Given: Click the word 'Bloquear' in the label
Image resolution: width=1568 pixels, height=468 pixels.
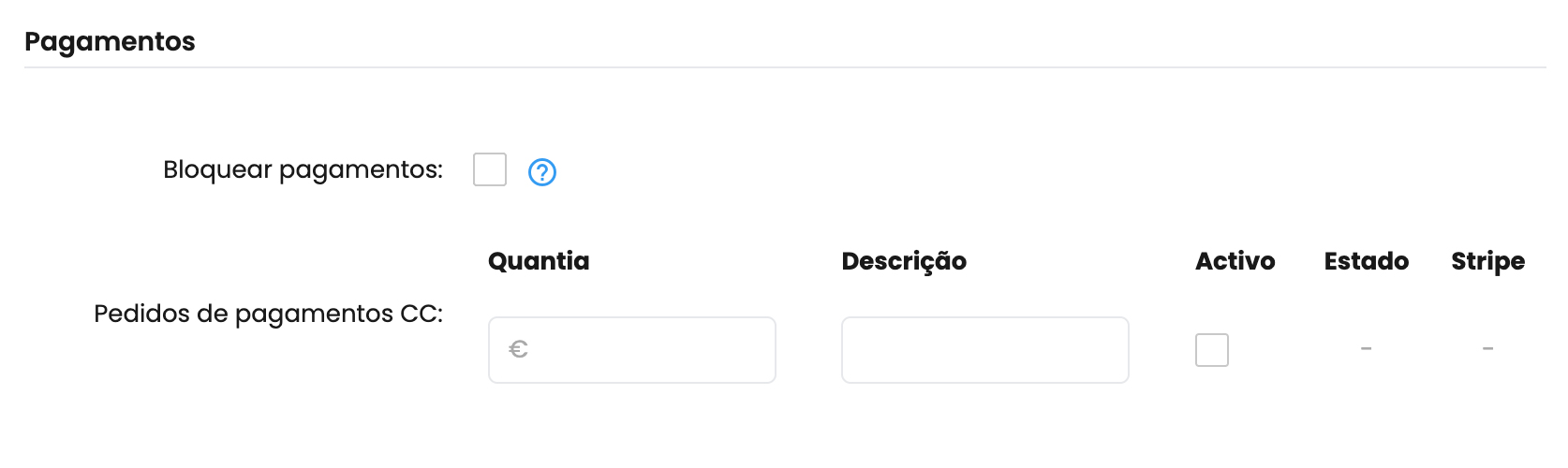Looking at the screenshot, I should (x=217, y=169).
